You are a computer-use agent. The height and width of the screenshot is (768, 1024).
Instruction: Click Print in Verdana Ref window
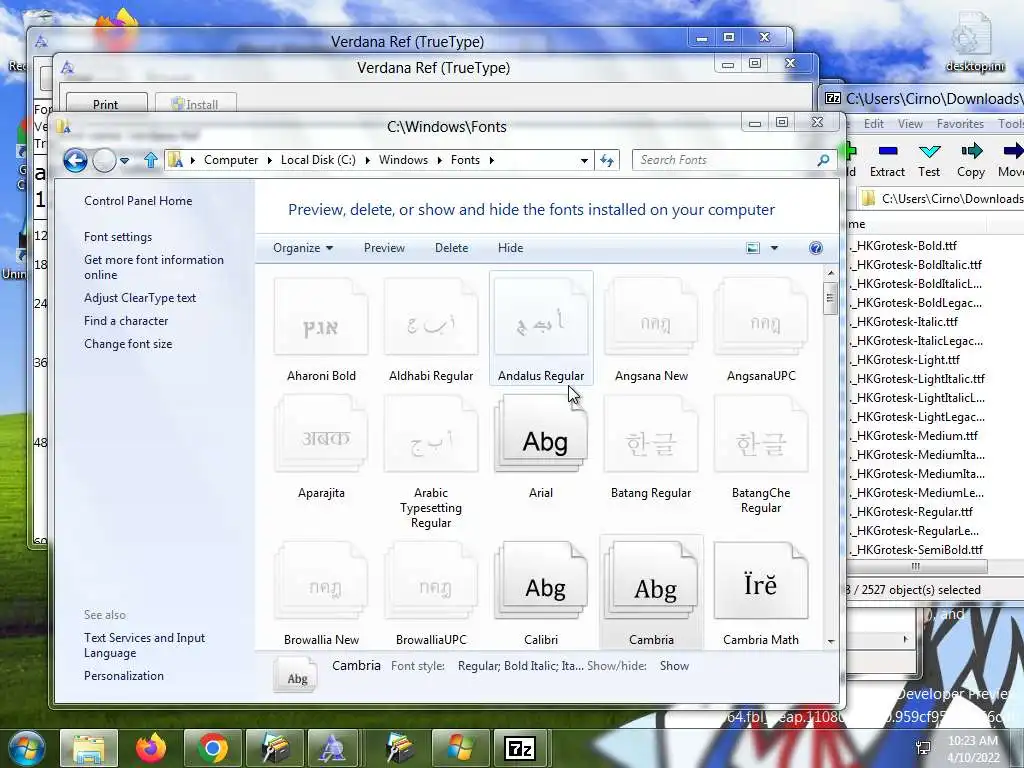(x=106, y=104)
